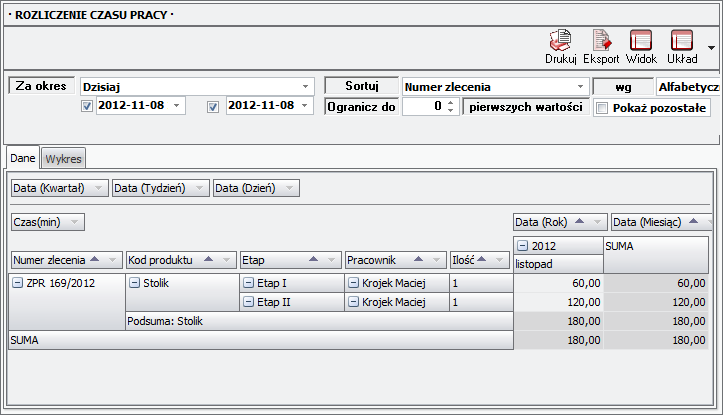Open the Numer zlecenia sort dropdown
This screenshot has height=415, width=723.
click(580, 87)
